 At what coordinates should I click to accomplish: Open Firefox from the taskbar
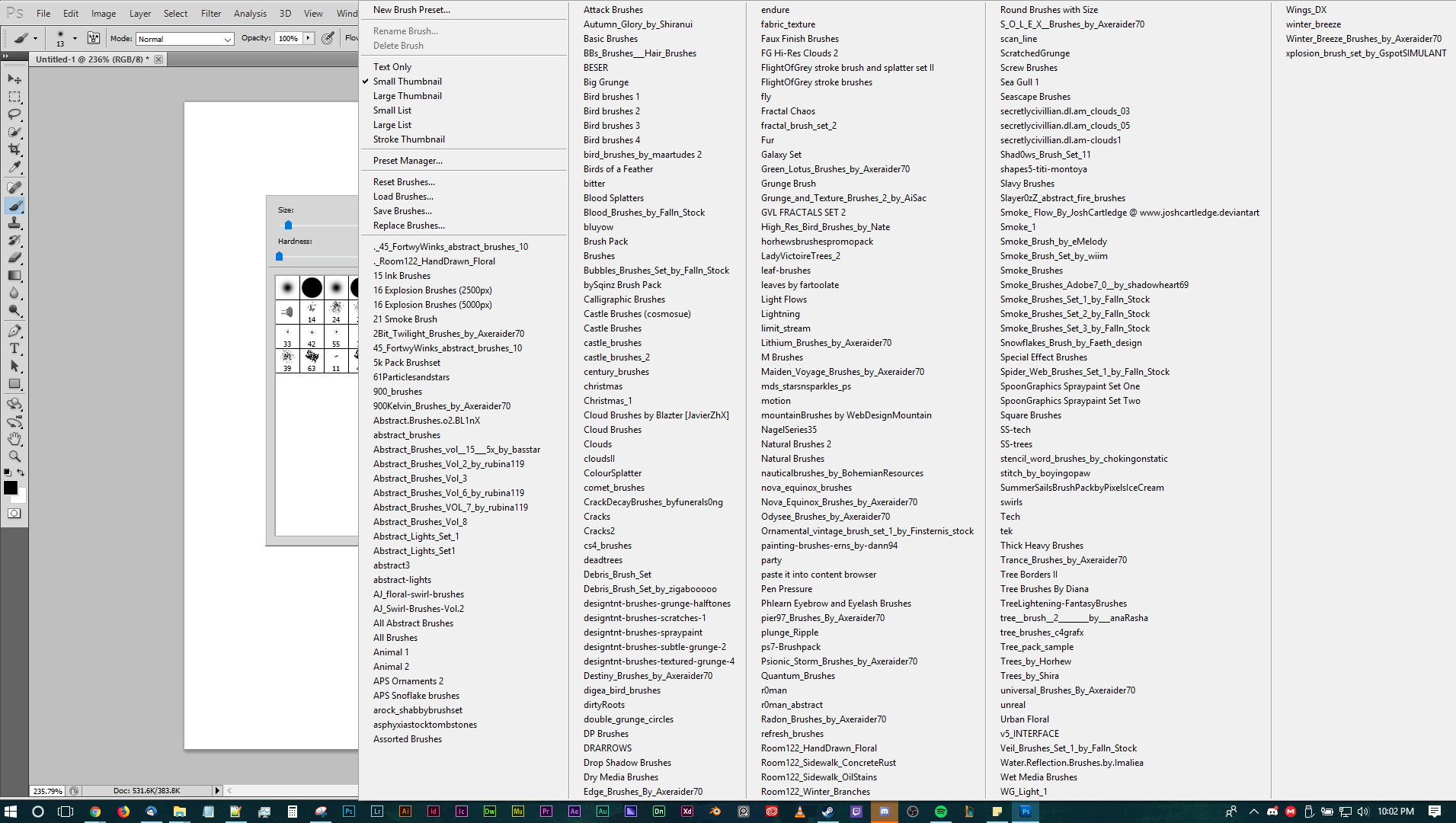point(123,812)
